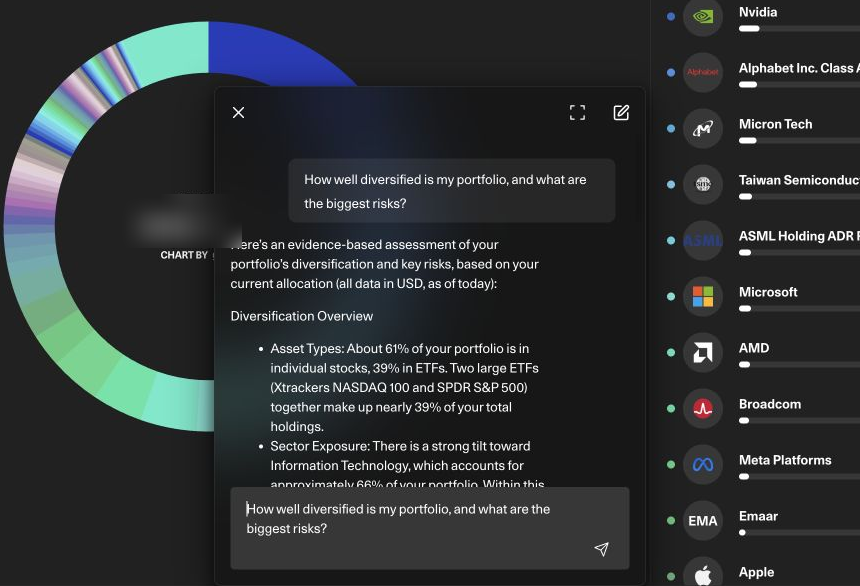Image resolution: width=860 pixels, height=586 pixels.
Task: Select the Broadcom holding name
Action: tap(770, 404)
